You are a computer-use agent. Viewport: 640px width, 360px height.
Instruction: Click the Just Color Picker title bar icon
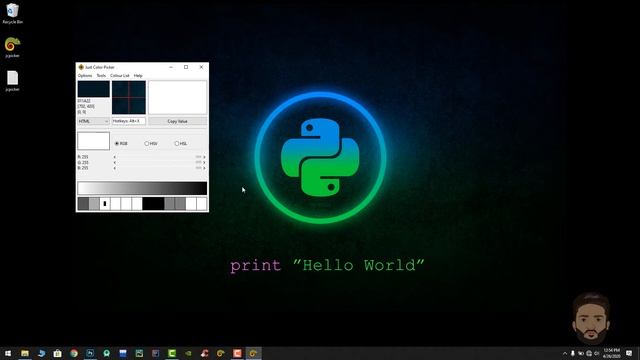coord(81,67)
